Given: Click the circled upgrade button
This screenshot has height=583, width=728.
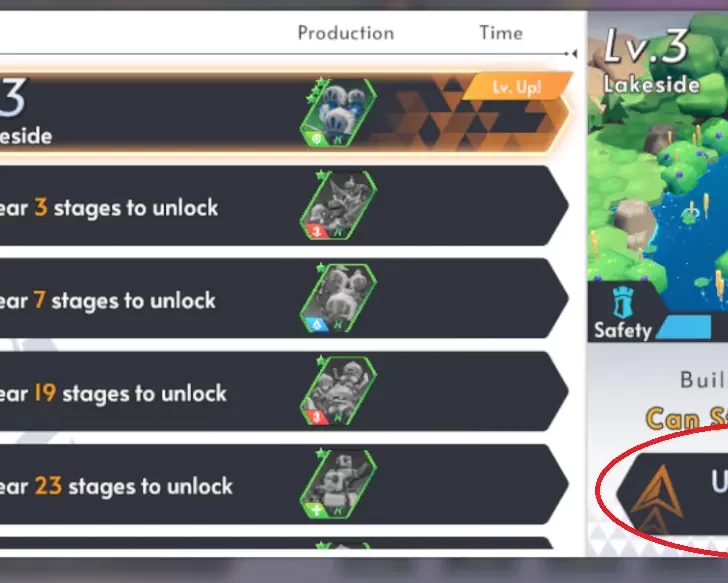Looking at the screenshot, I should pyautogui.click(x=672, y=494).
